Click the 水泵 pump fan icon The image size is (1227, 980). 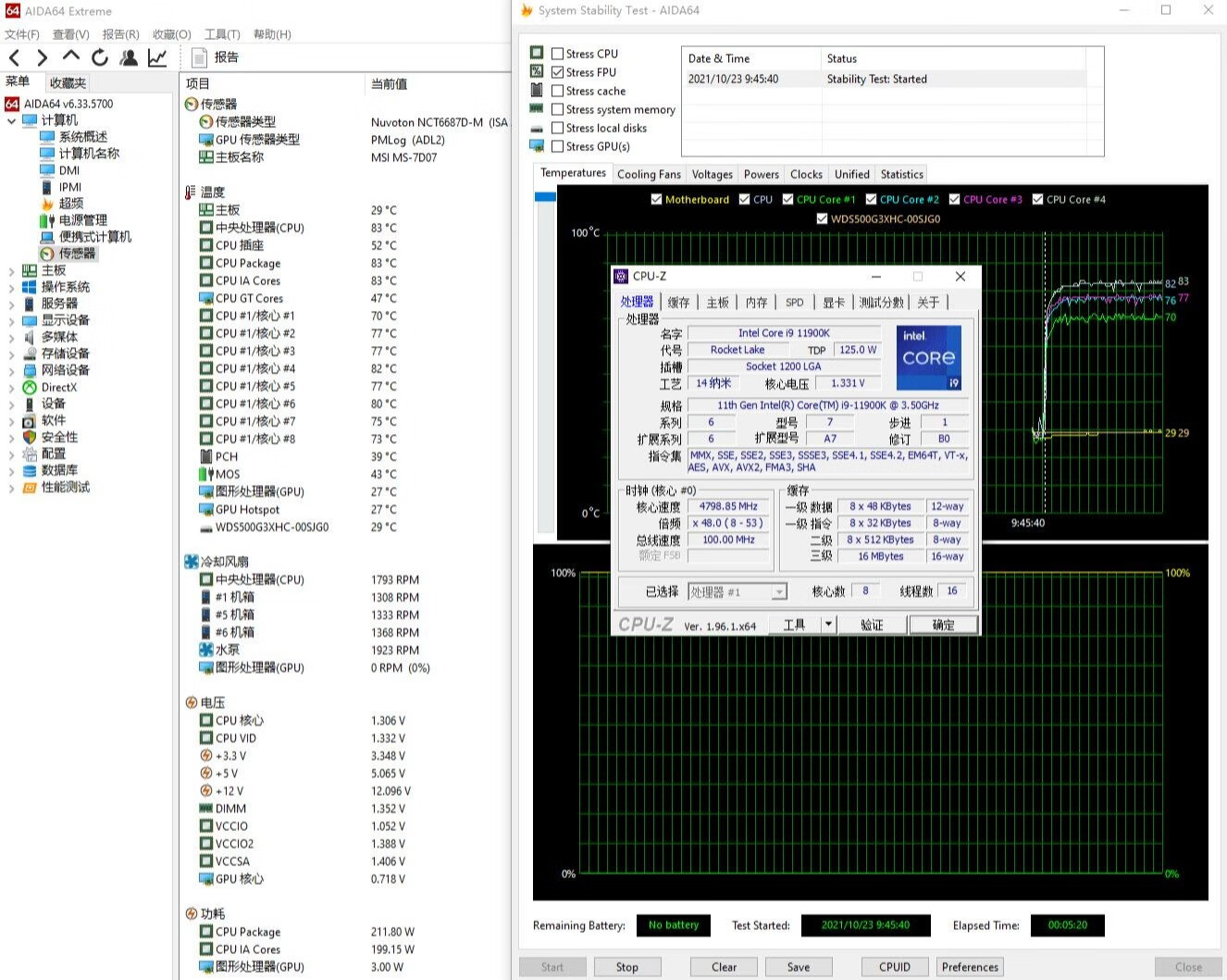pos(206,650)
